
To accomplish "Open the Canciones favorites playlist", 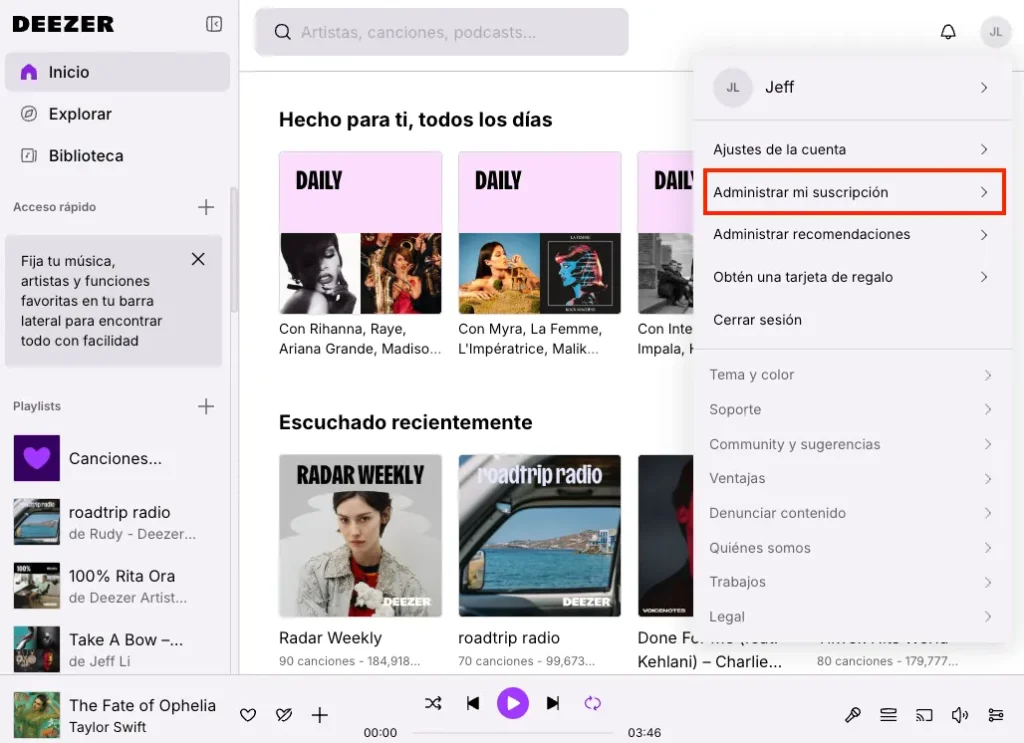I will 118,458.
